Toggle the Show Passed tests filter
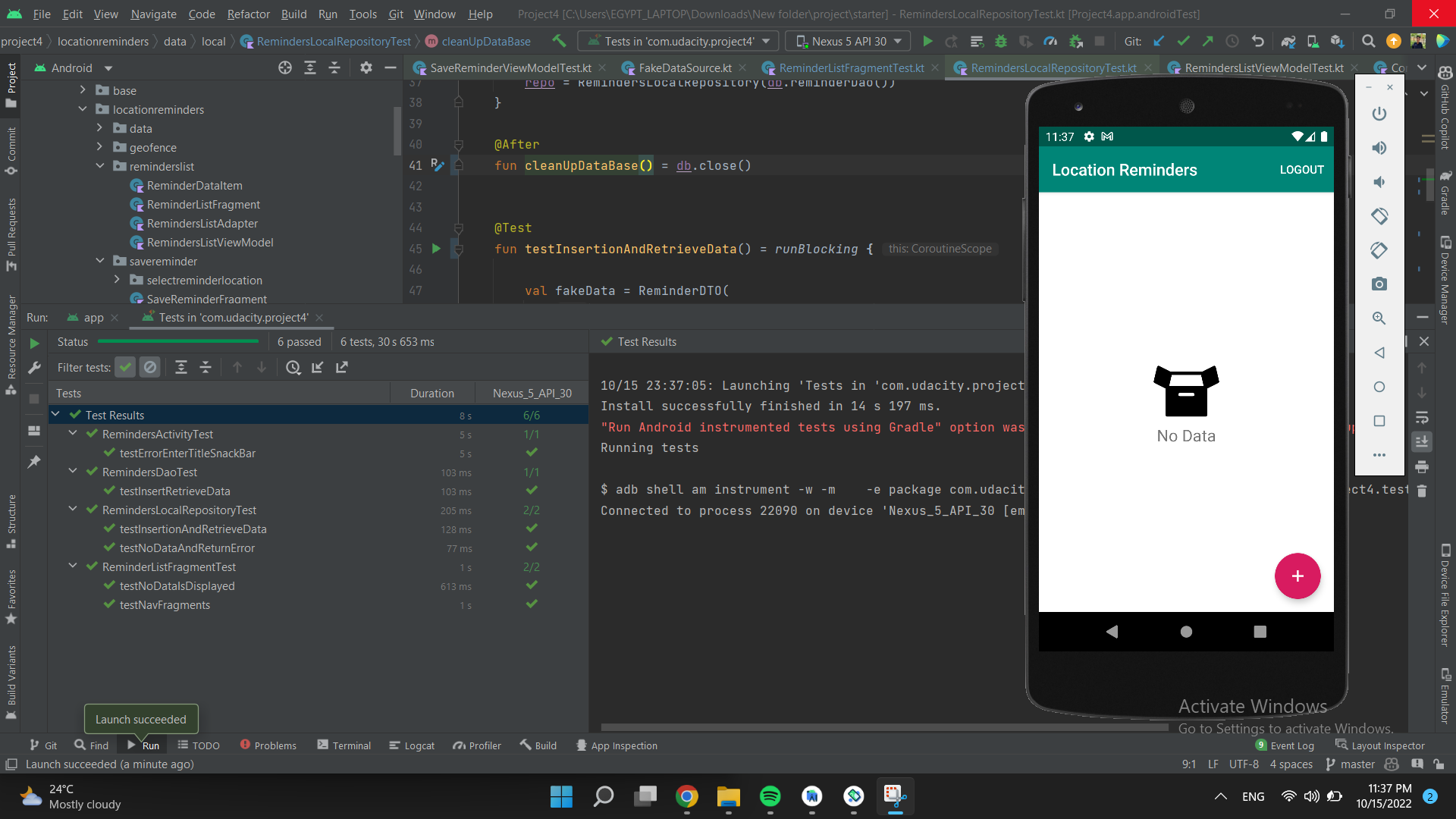Image resolution: width=1456 pixels, height=819 pixels. (x=125, y=367)
